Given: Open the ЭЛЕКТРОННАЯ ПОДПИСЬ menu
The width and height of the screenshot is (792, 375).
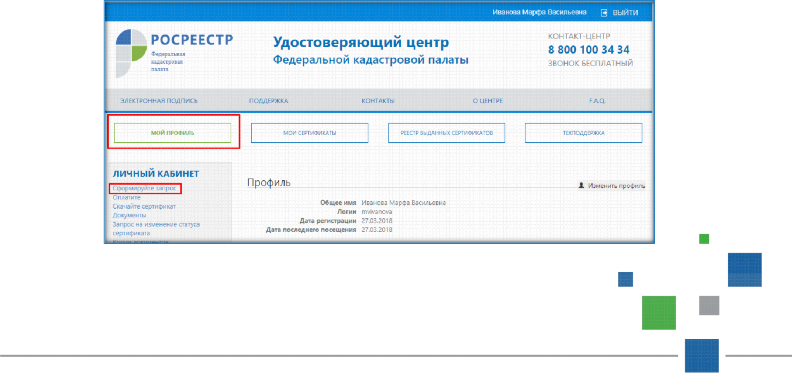Looking at the screenshot, I should 159,101.
